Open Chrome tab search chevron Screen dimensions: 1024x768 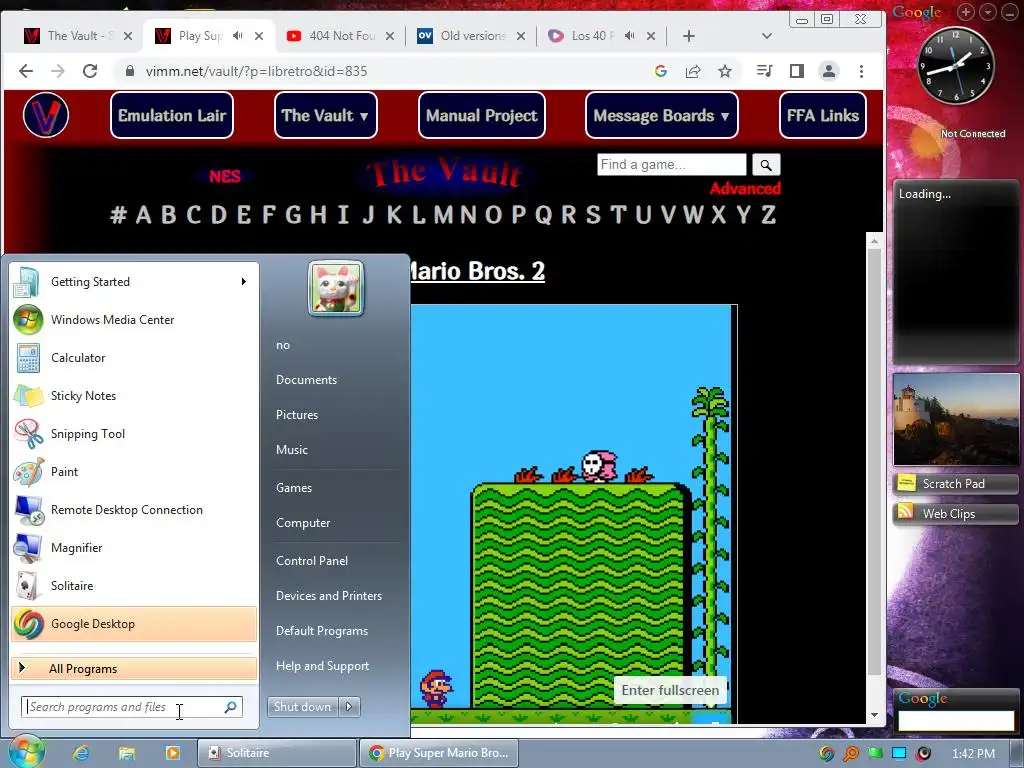click(x=767, y=36)
